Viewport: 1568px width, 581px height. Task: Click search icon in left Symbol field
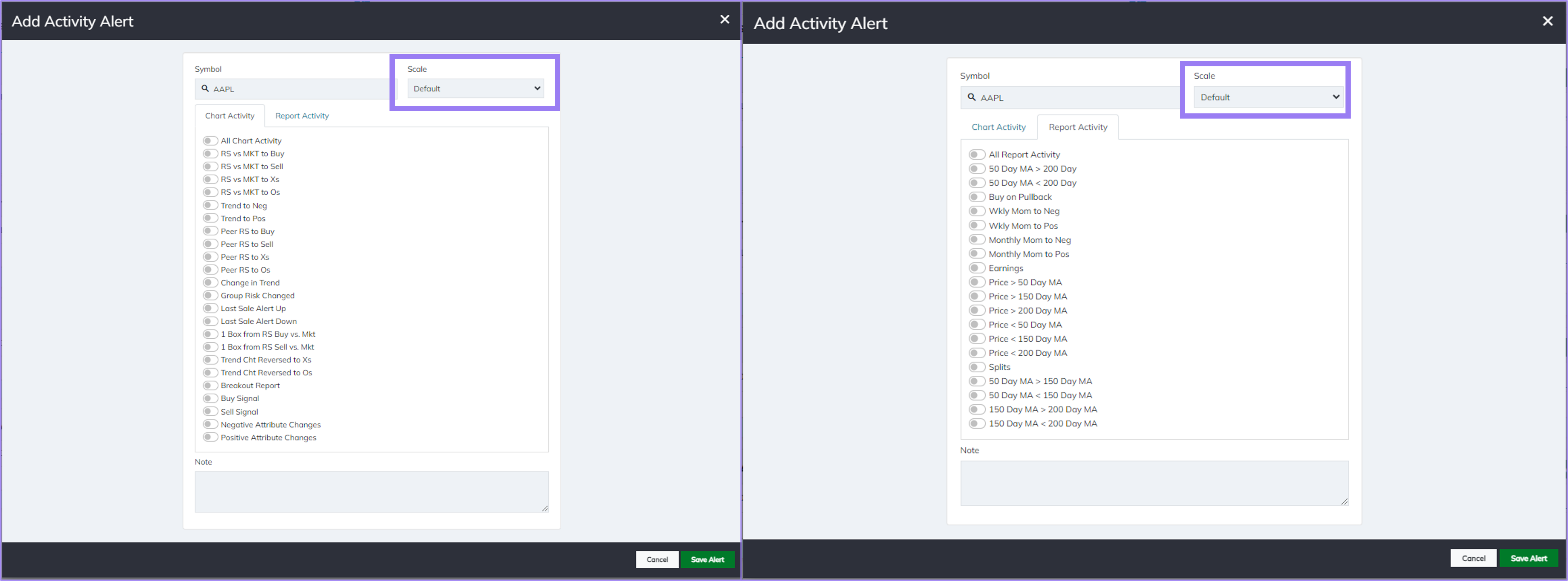point(205,88)
